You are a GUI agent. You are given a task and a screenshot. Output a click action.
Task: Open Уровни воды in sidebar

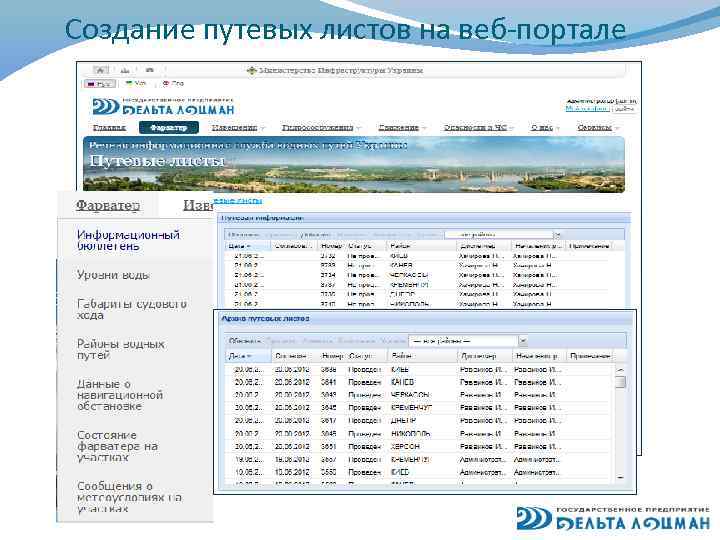point(113,275)
